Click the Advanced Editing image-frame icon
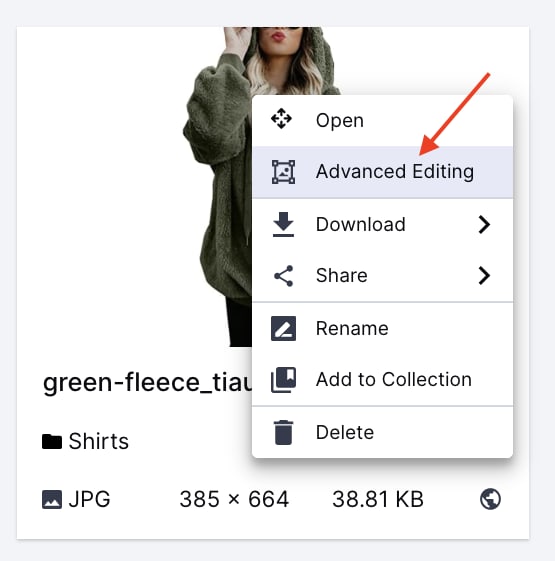555x561 pixels. pyautogui.click(x=283, y=172)
